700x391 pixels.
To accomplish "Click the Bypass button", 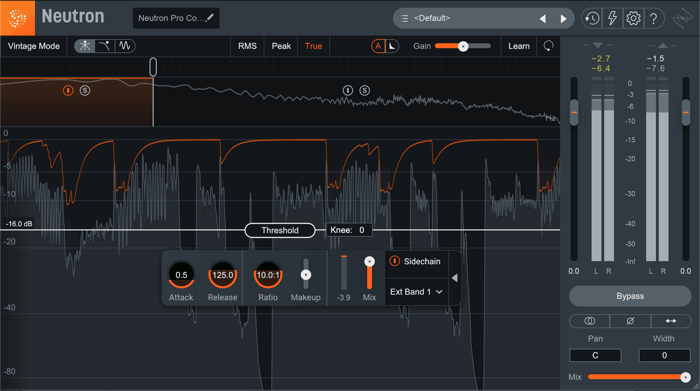I will pyautogui.click(x=630, y=296).
